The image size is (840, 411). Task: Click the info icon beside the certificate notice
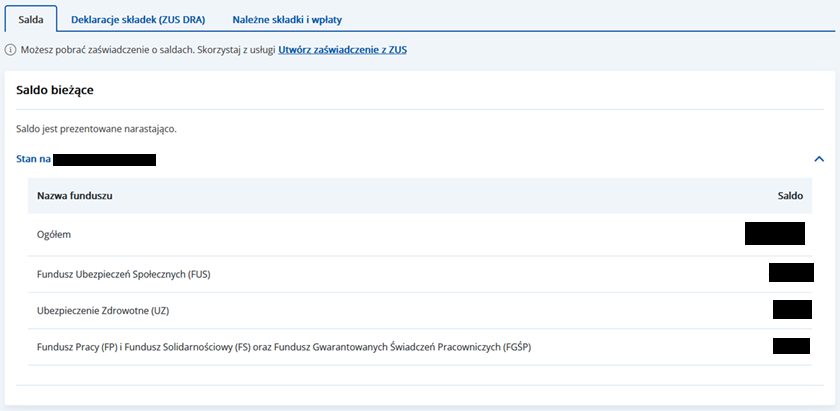click(x=10, y=50)
